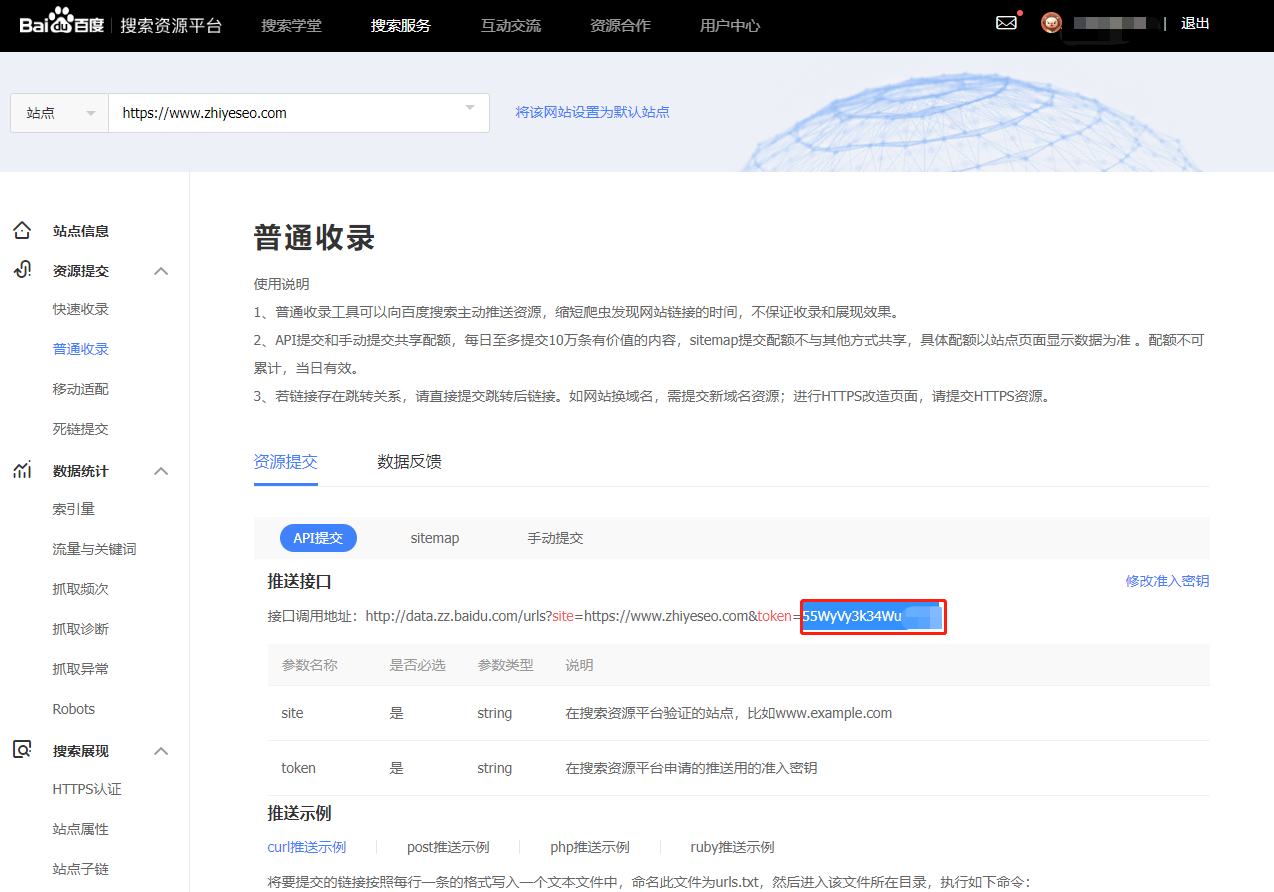The image size is (1274, 892).
Task: Open 流量与关键词 in the sidebar
Action: pyautogui.click(x=94, y=549)
